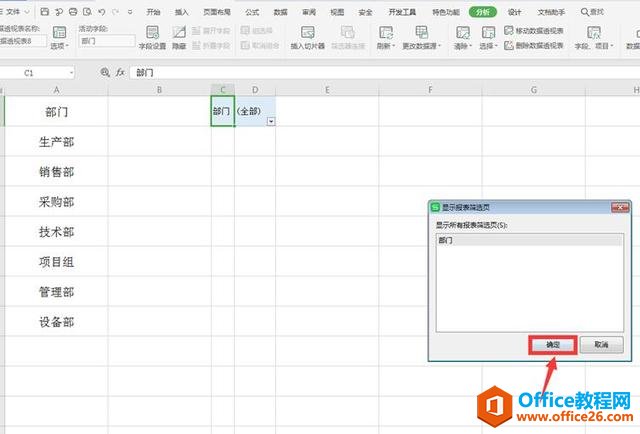The image size is (640, 434).
Task: Click the Print Preview icon
Action: point(87,12)
